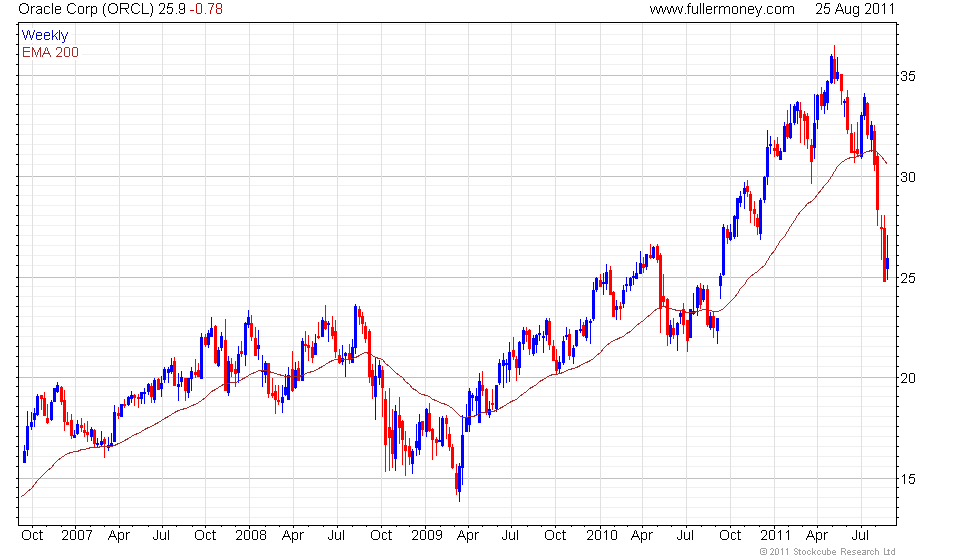Click the EMA 200 legend label
The height and width of the screenshot is (560, 980).
[x=51, y=52]
